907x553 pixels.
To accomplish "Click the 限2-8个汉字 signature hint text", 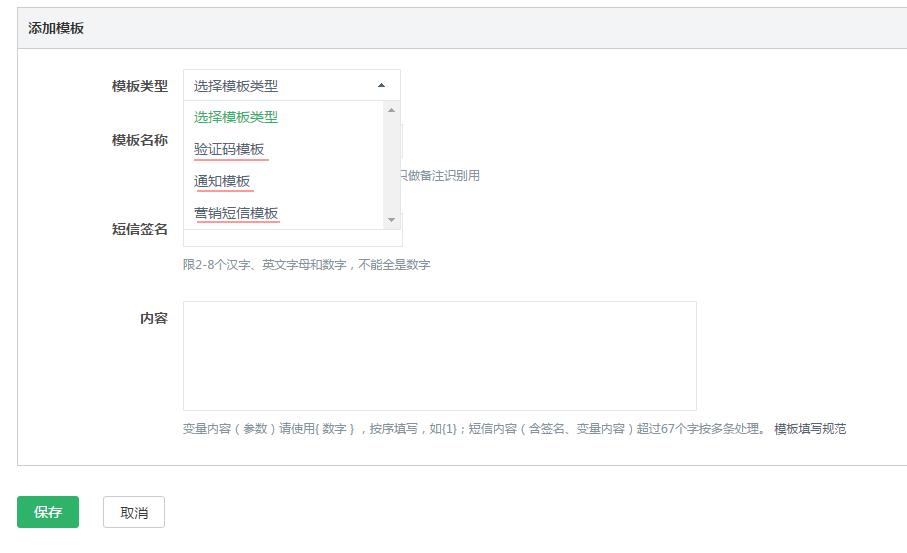I will click(306, 265).
